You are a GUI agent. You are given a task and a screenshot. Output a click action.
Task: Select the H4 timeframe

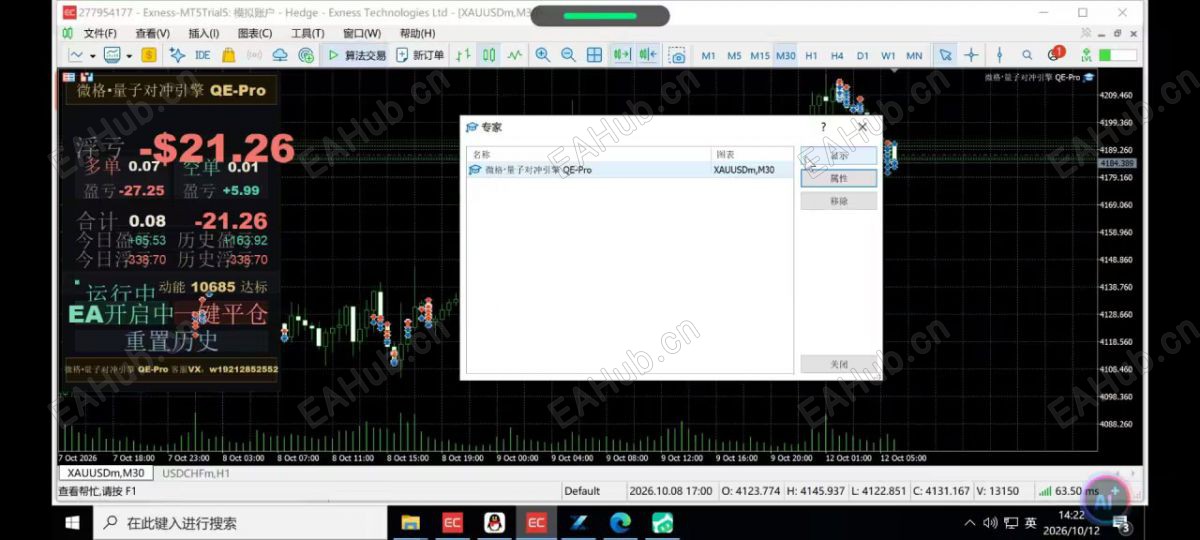[837, 56]
